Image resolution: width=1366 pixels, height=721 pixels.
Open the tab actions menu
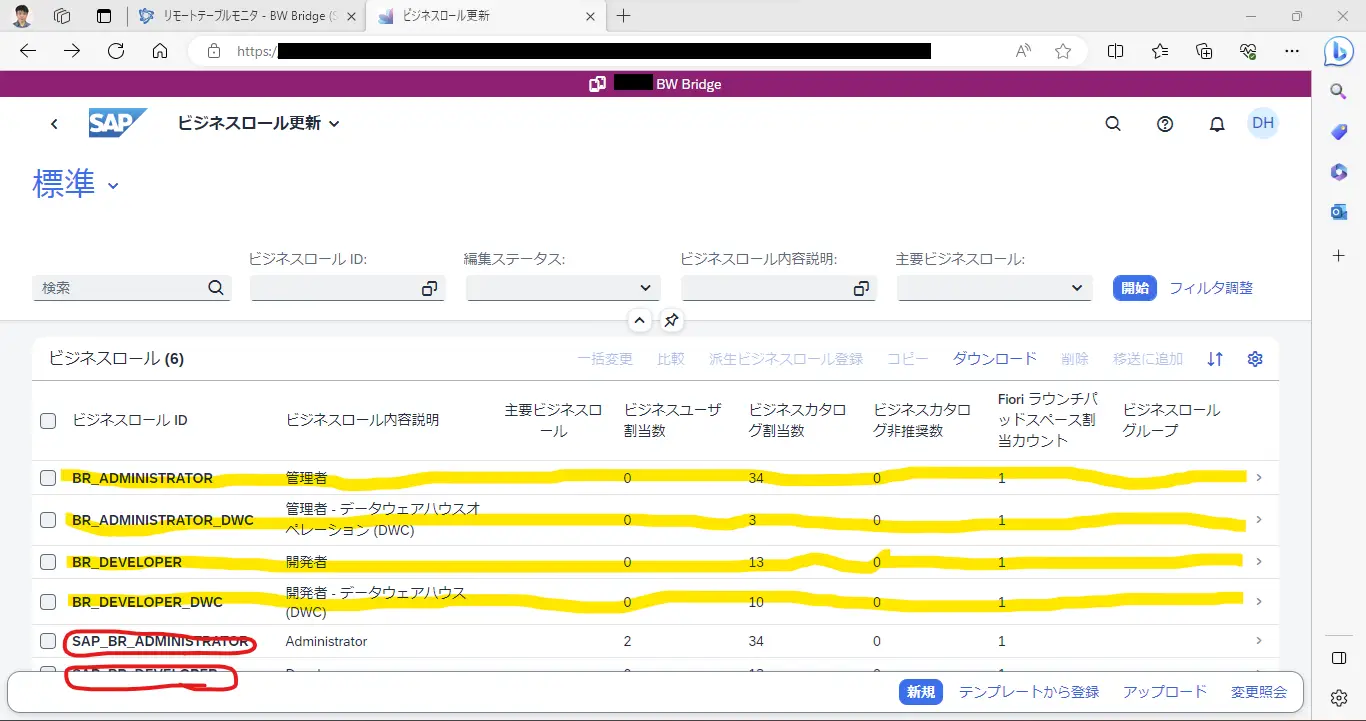click(104, 16)
